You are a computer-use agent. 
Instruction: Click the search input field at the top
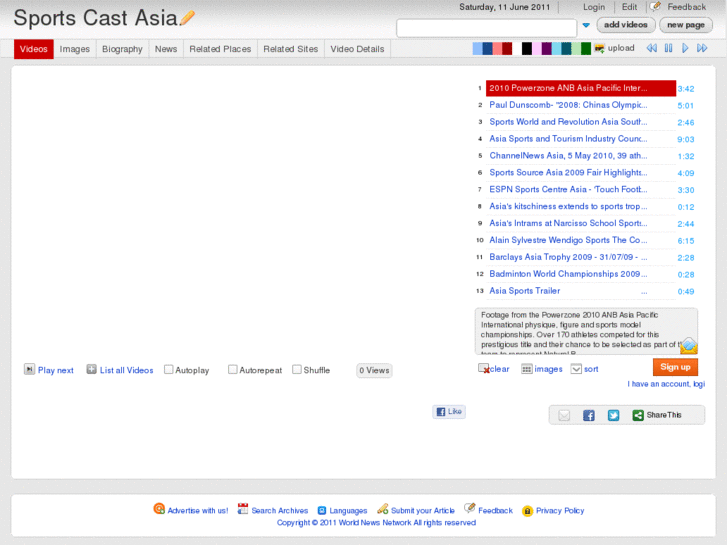[x=486, y=27]
